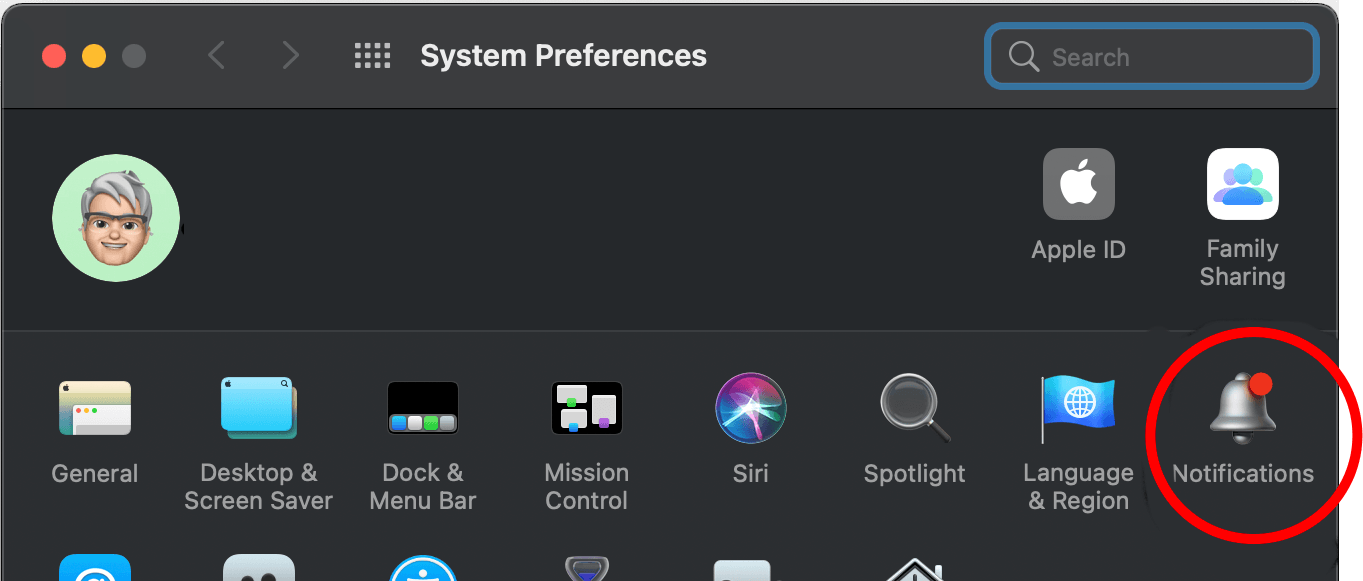Open the blue @ Internet Accounts icon
1363x581 pixels.
click(x=95, y=568)
